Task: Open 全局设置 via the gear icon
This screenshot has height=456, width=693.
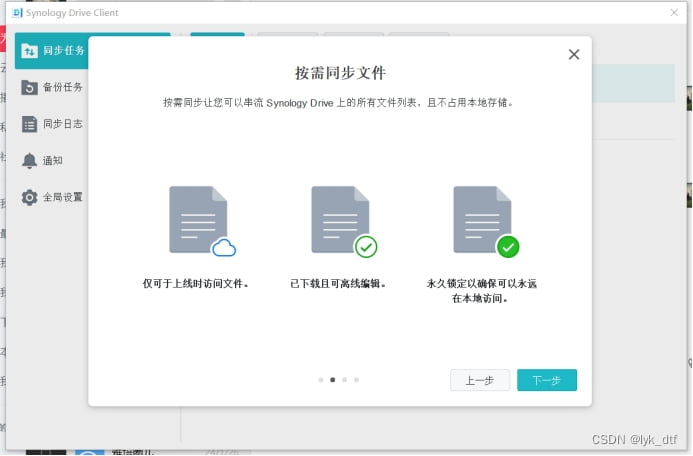Action: click(x=29, y=197)
